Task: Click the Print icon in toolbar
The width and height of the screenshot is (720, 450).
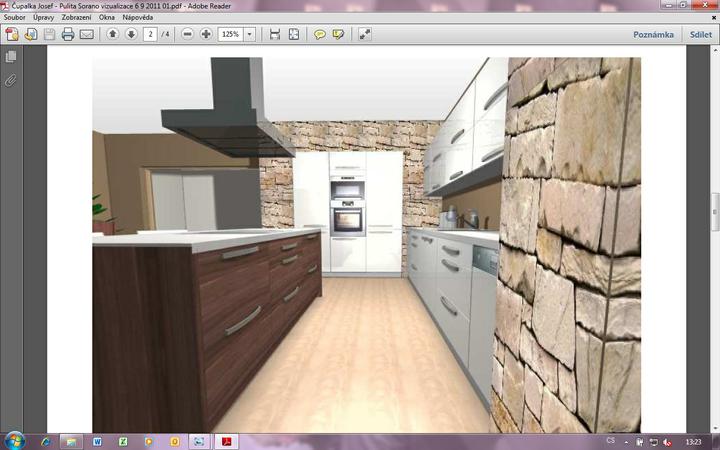Action: [68, 34]
